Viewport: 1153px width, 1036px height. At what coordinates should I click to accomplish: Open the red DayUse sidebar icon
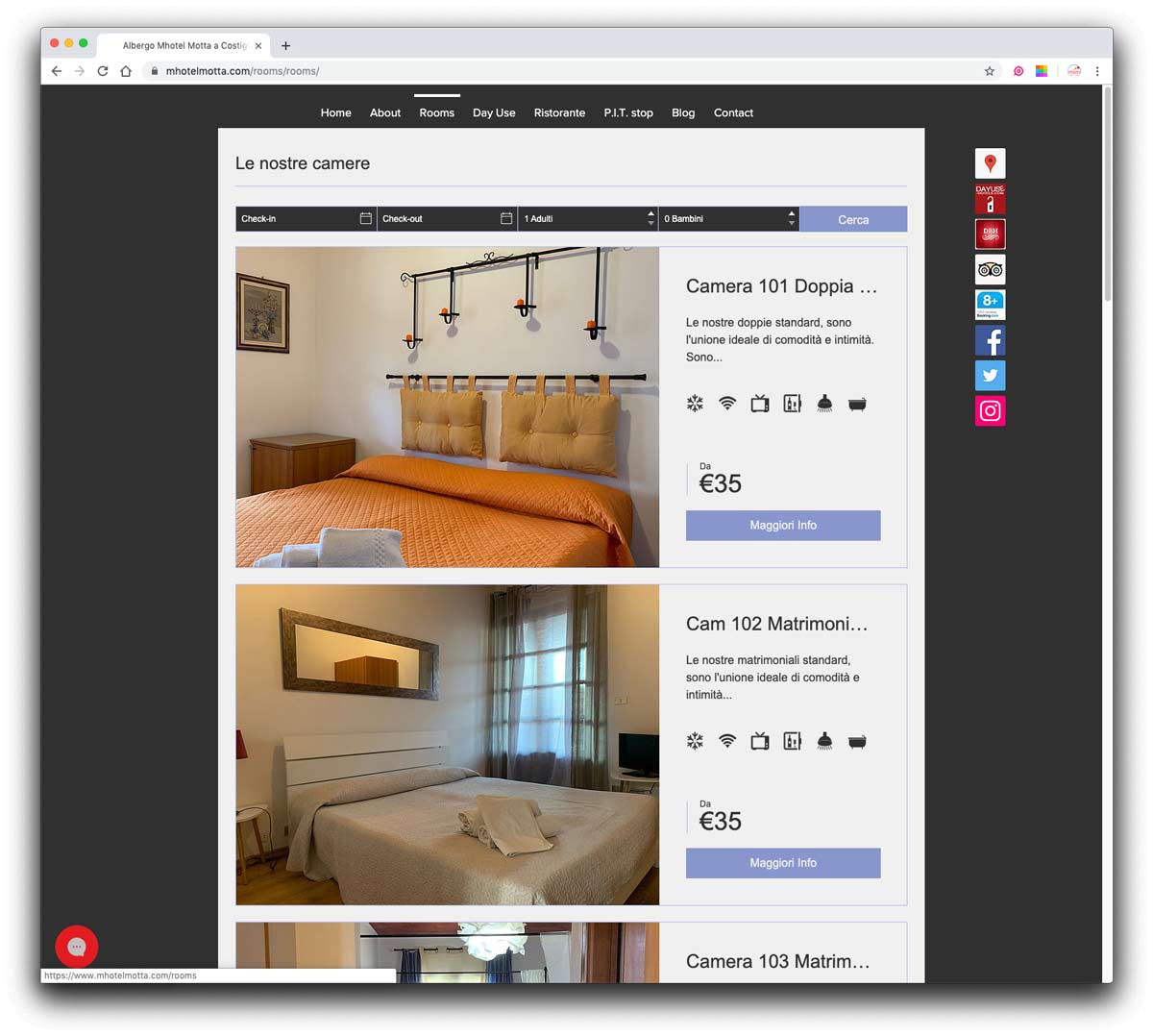point(990,199)
